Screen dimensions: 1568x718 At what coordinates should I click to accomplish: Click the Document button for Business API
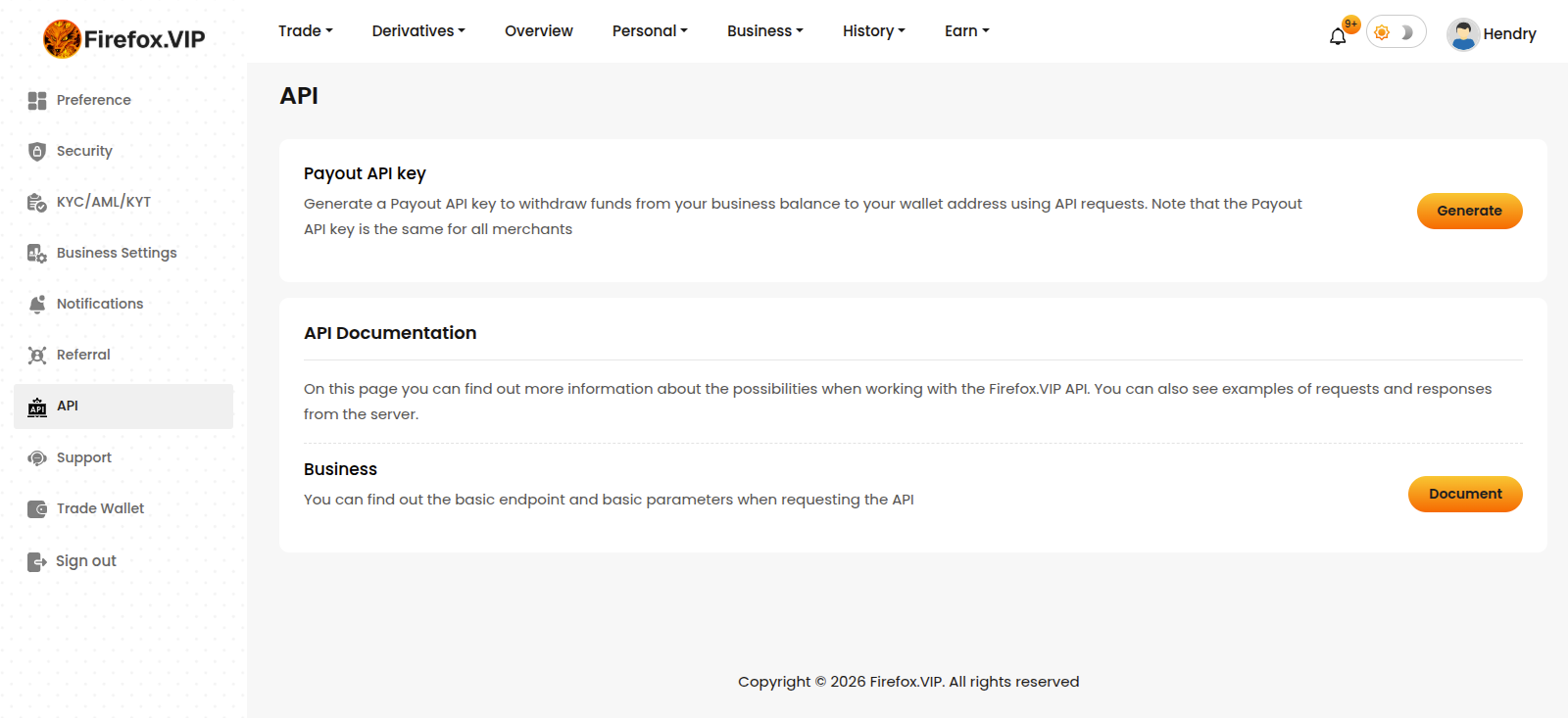tap(1464, 495)
